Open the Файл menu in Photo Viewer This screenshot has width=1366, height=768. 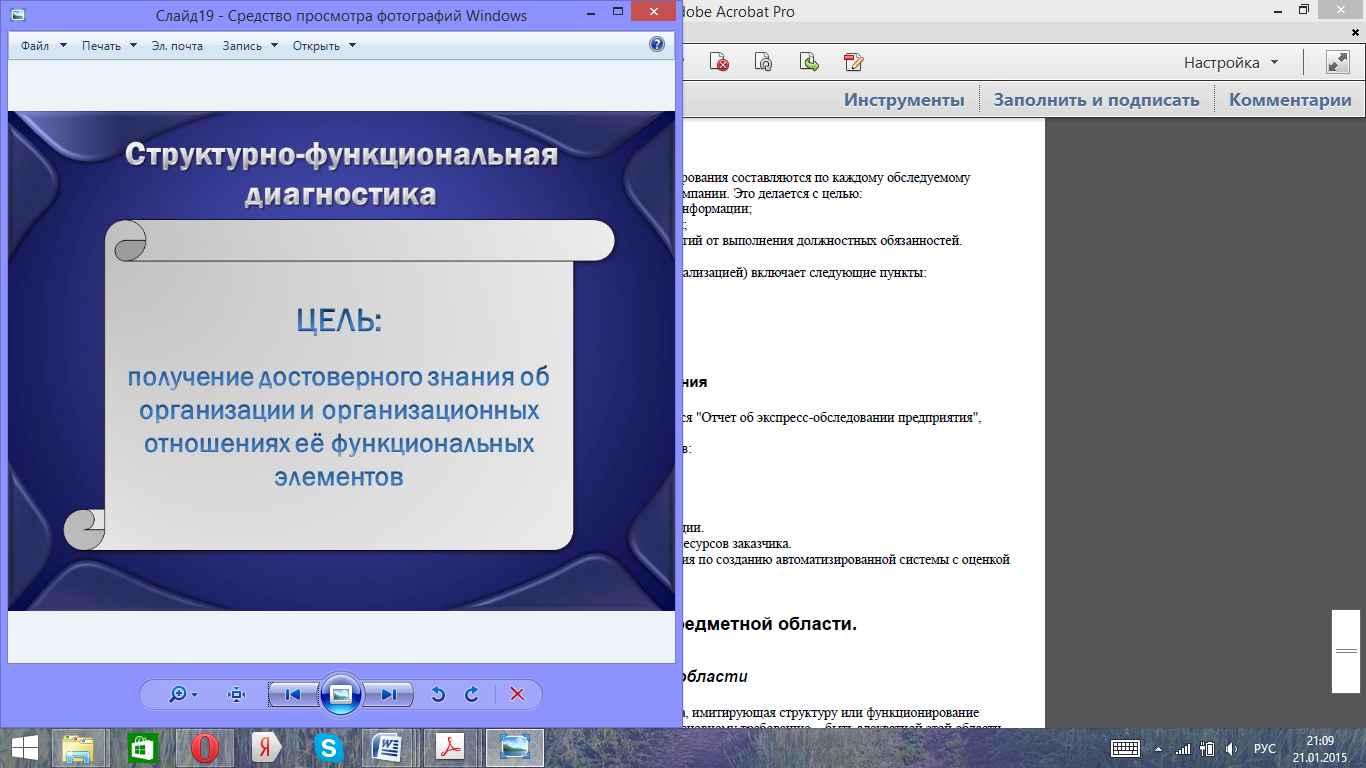(x=43, y=45)
